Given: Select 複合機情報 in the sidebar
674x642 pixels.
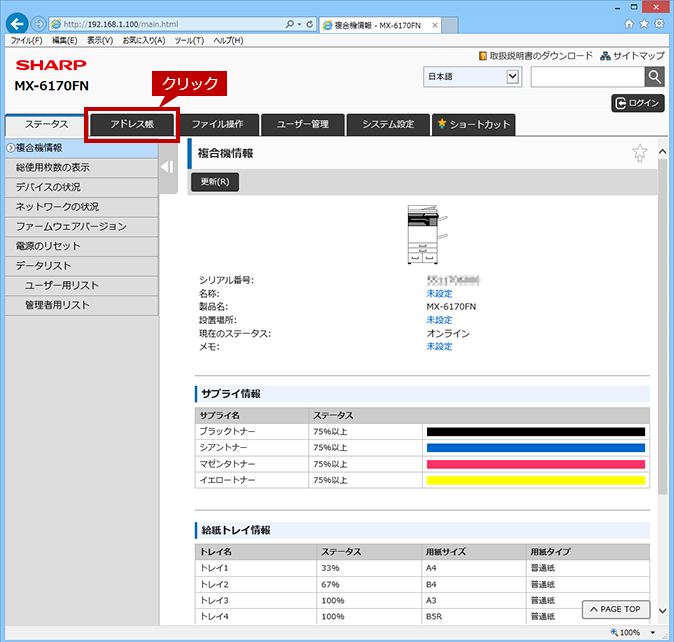Looking at the screenshot, I should [82, 148].
